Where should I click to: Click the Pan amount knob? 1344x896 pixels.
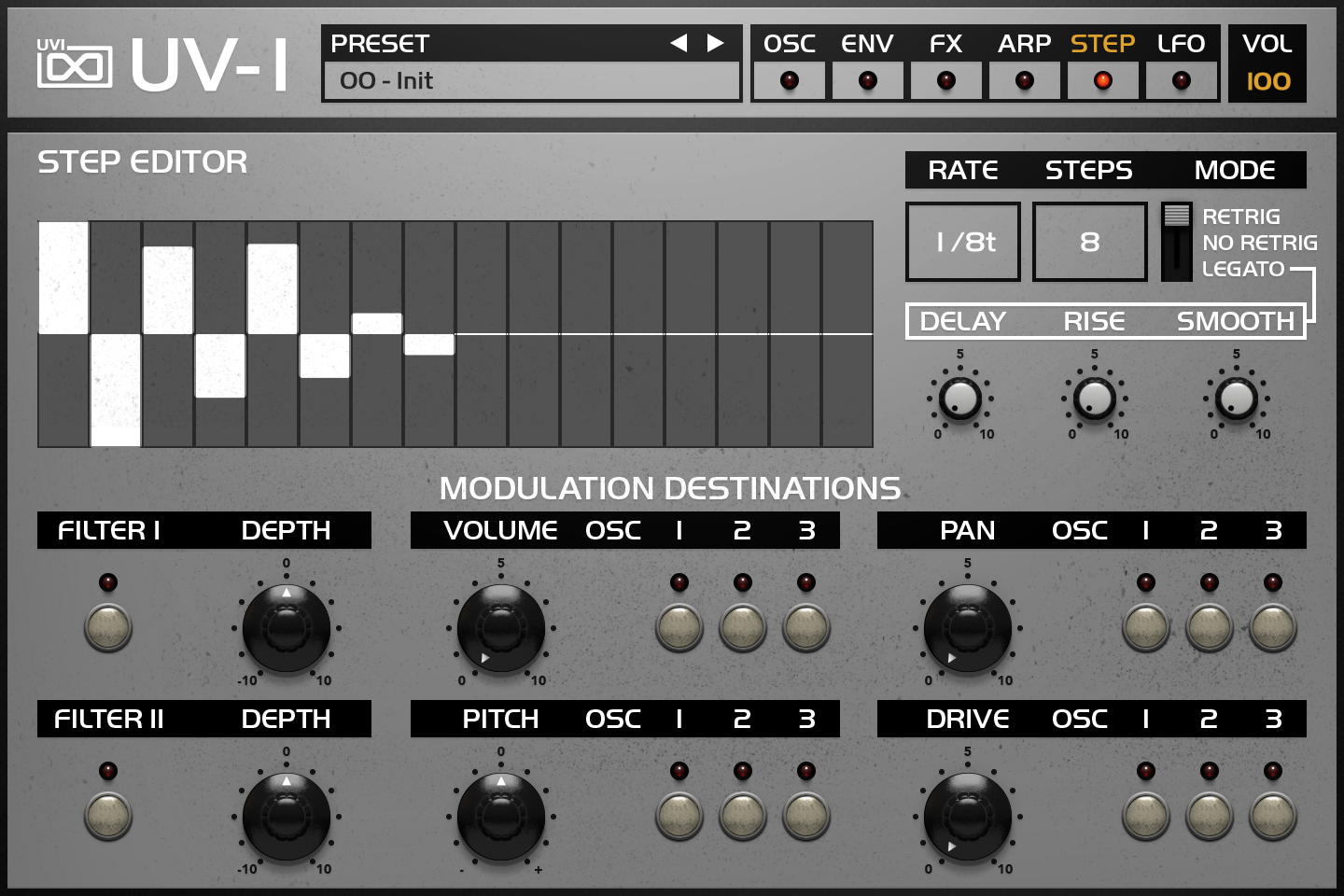tap(968, 628)
